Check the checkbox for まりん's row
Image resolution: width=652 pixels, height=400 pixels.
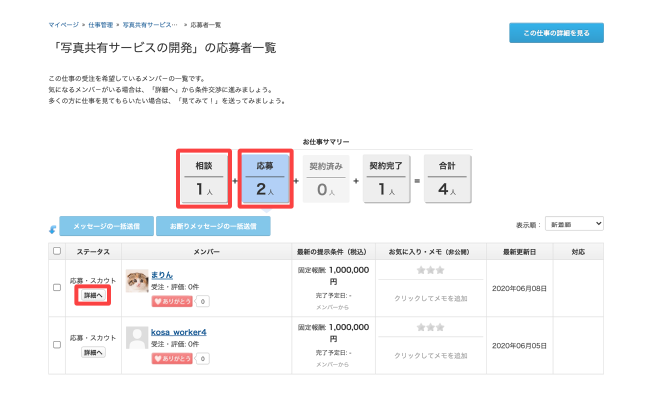pyautogui.click(x=57, y=288)
